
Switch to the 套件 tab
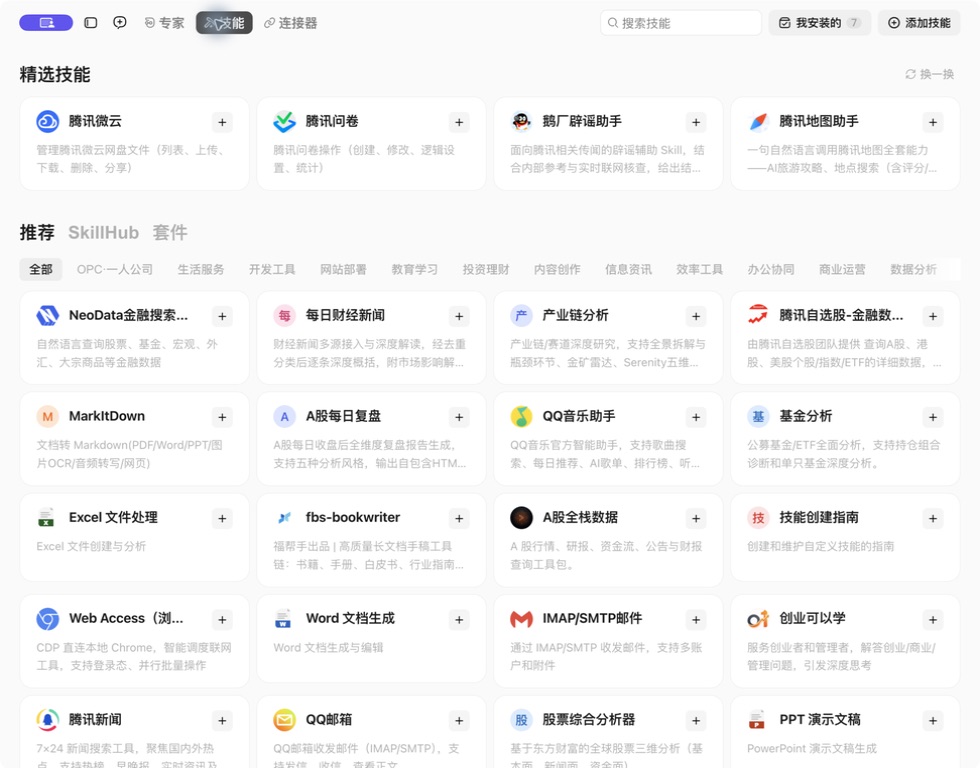170,232
